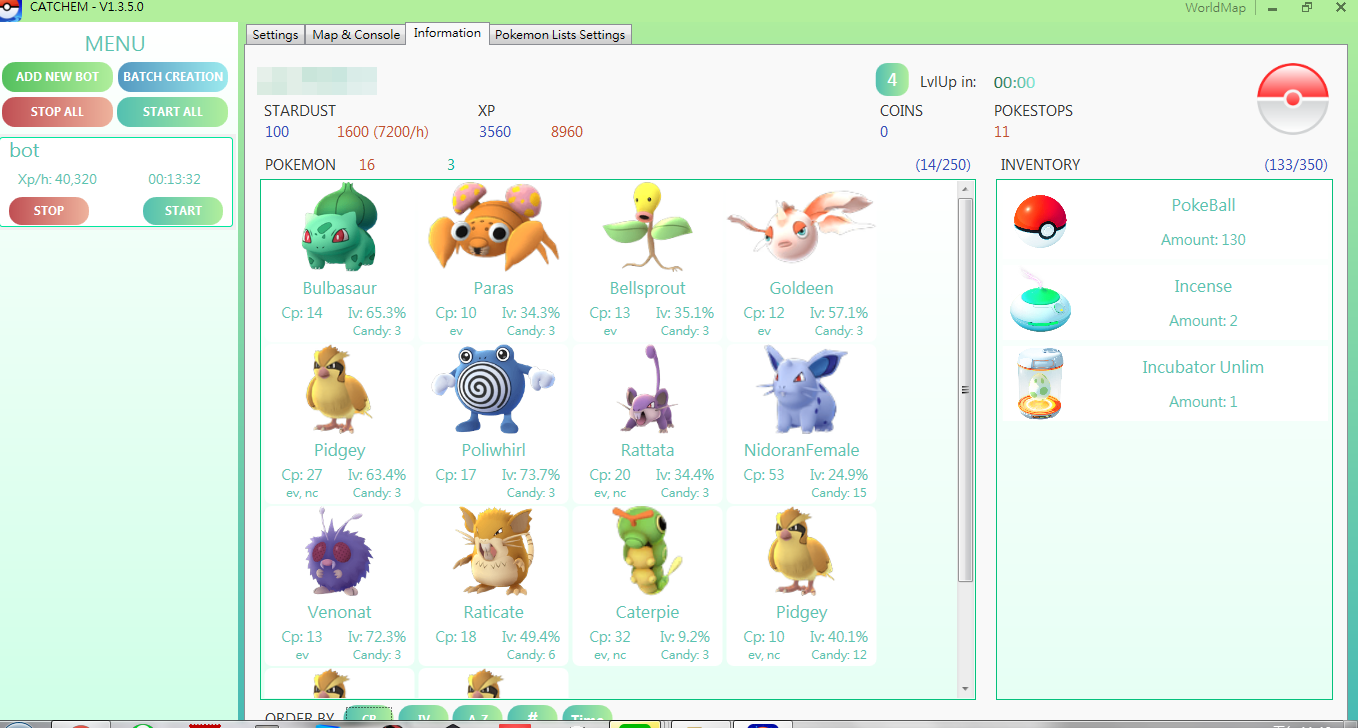Click the PokeBall item icon in inventory
The image size is (1358, 728).
(x=1039, y=221)
